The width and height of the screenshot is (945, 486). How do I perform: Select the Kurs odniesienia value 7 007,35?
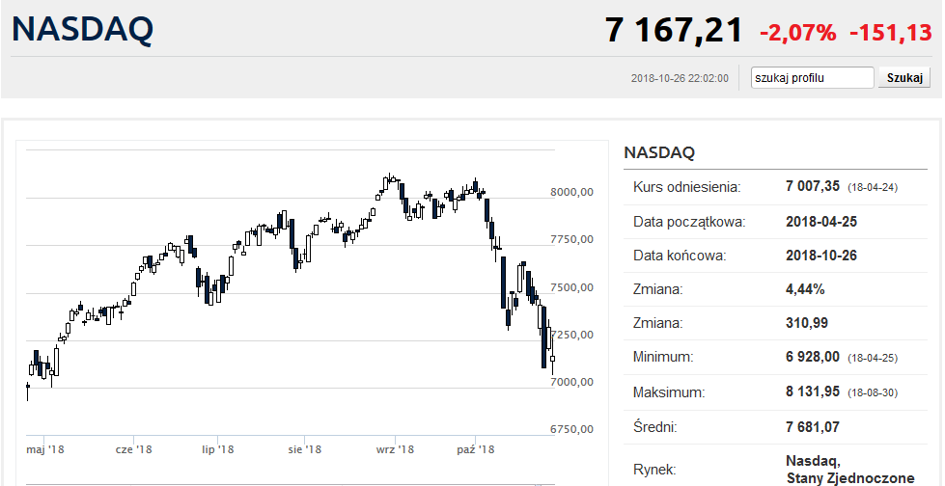(814, 187)
